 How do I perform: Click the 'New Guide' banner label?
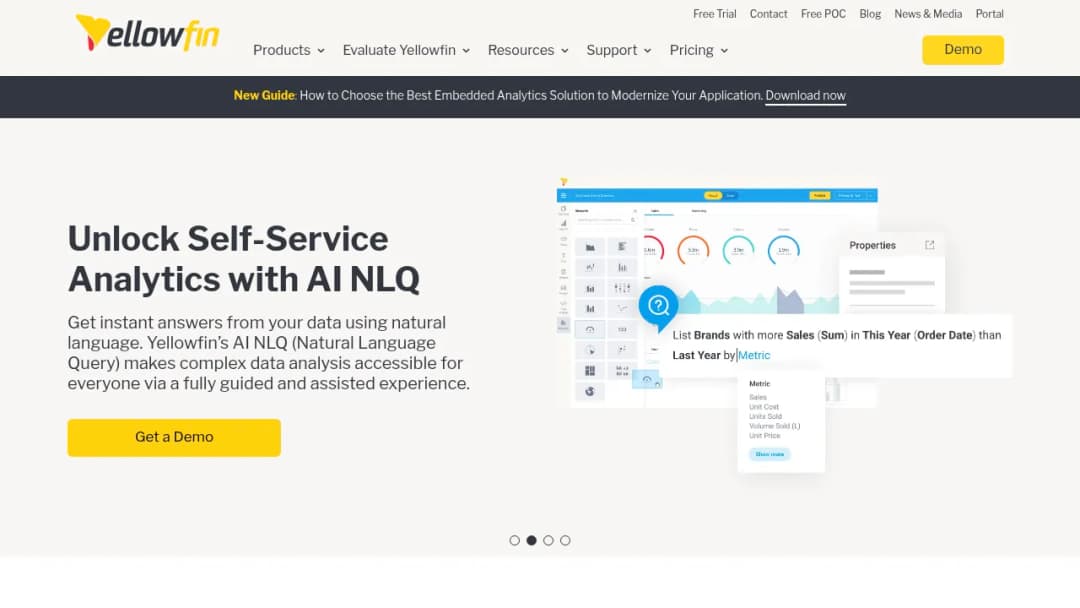pyautogui.click(x=264, y=96)
